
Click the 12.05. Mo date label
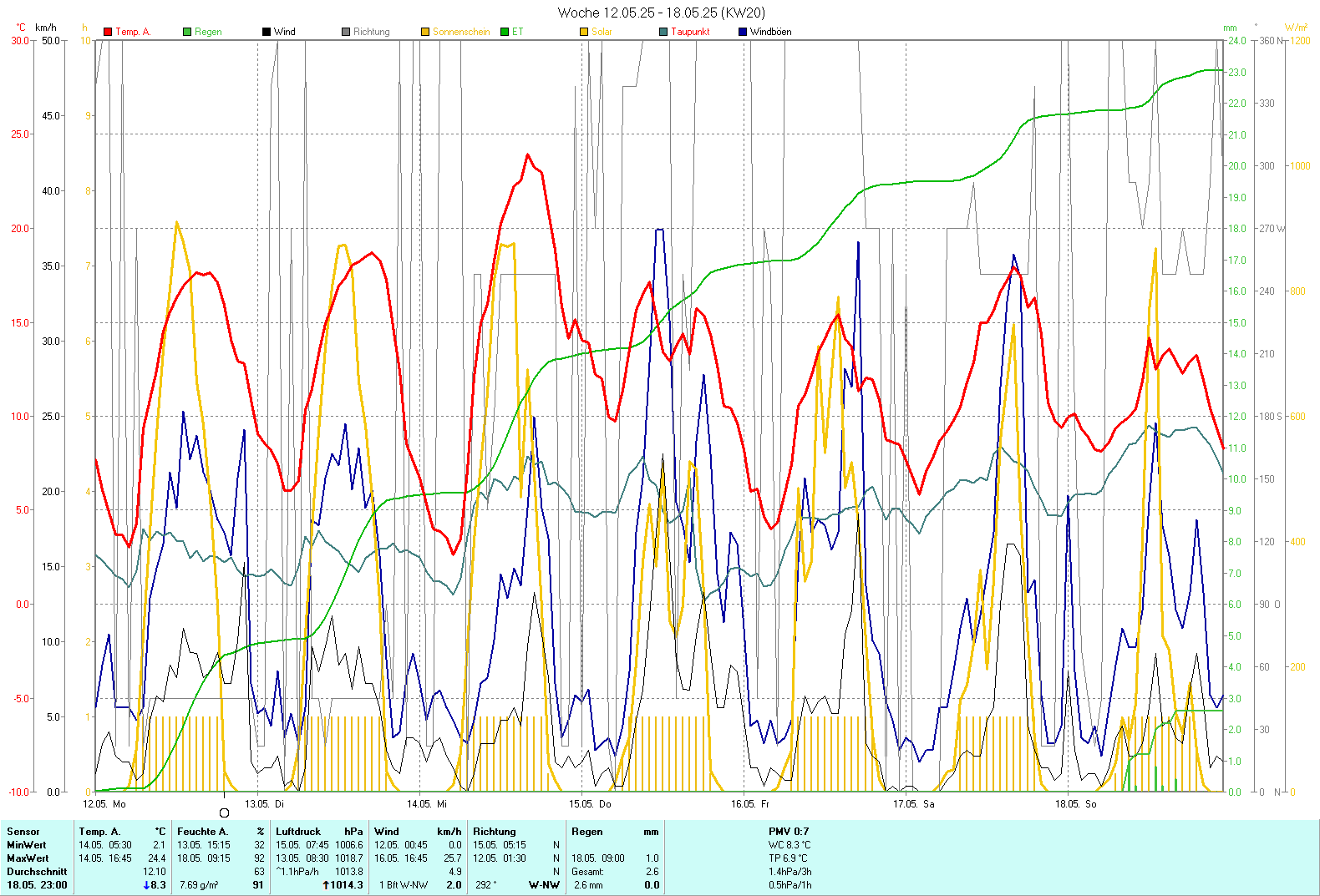[x=104, y=804]
